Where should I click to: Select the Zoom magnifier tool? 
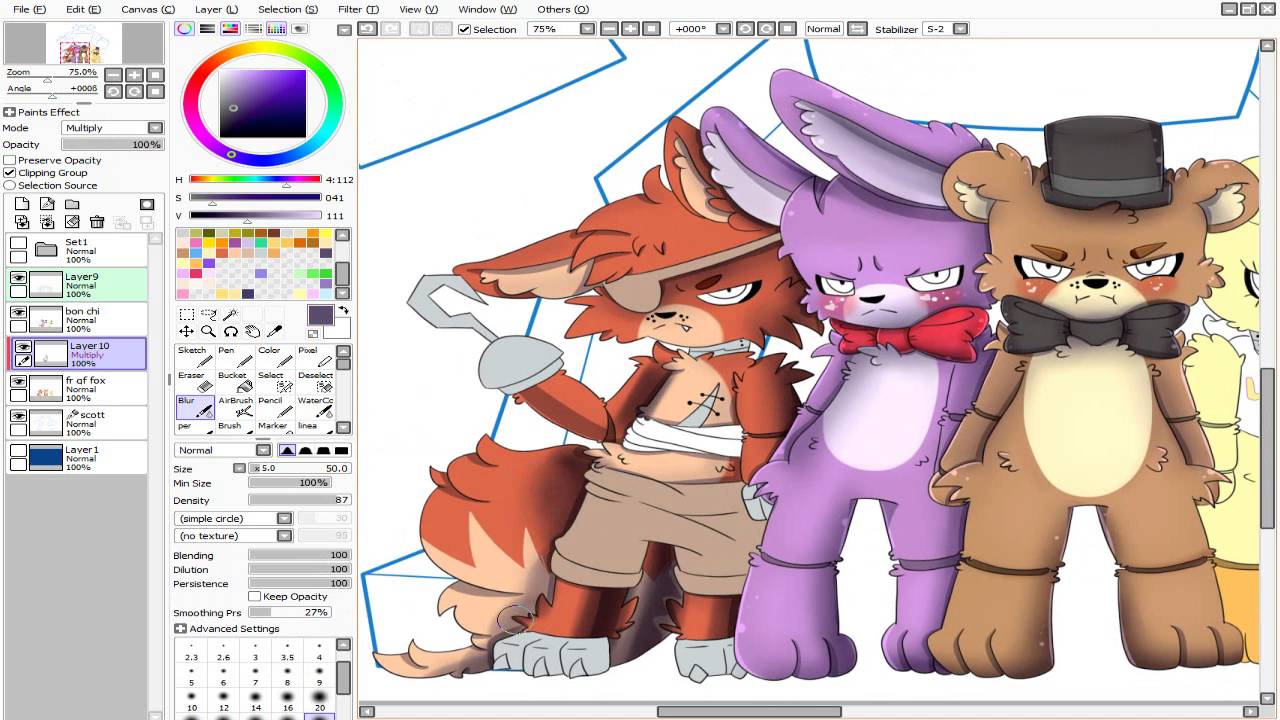(209, 331)
